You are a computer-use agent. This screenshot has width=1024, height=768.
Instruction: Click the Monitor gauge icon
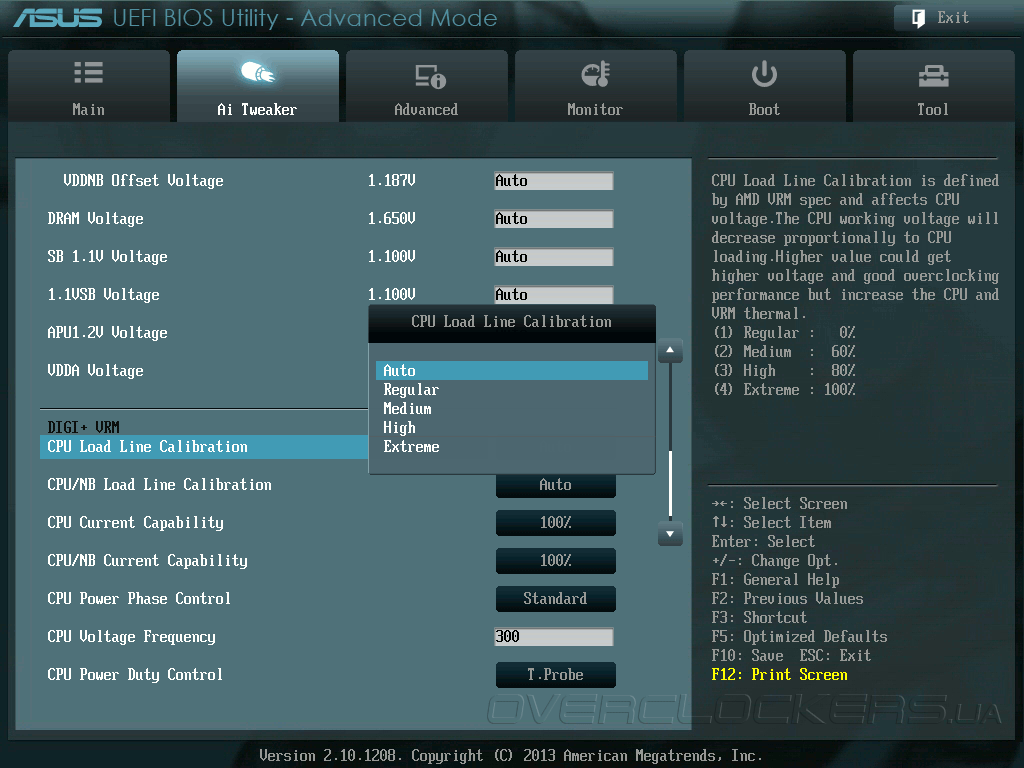[596, 74]
